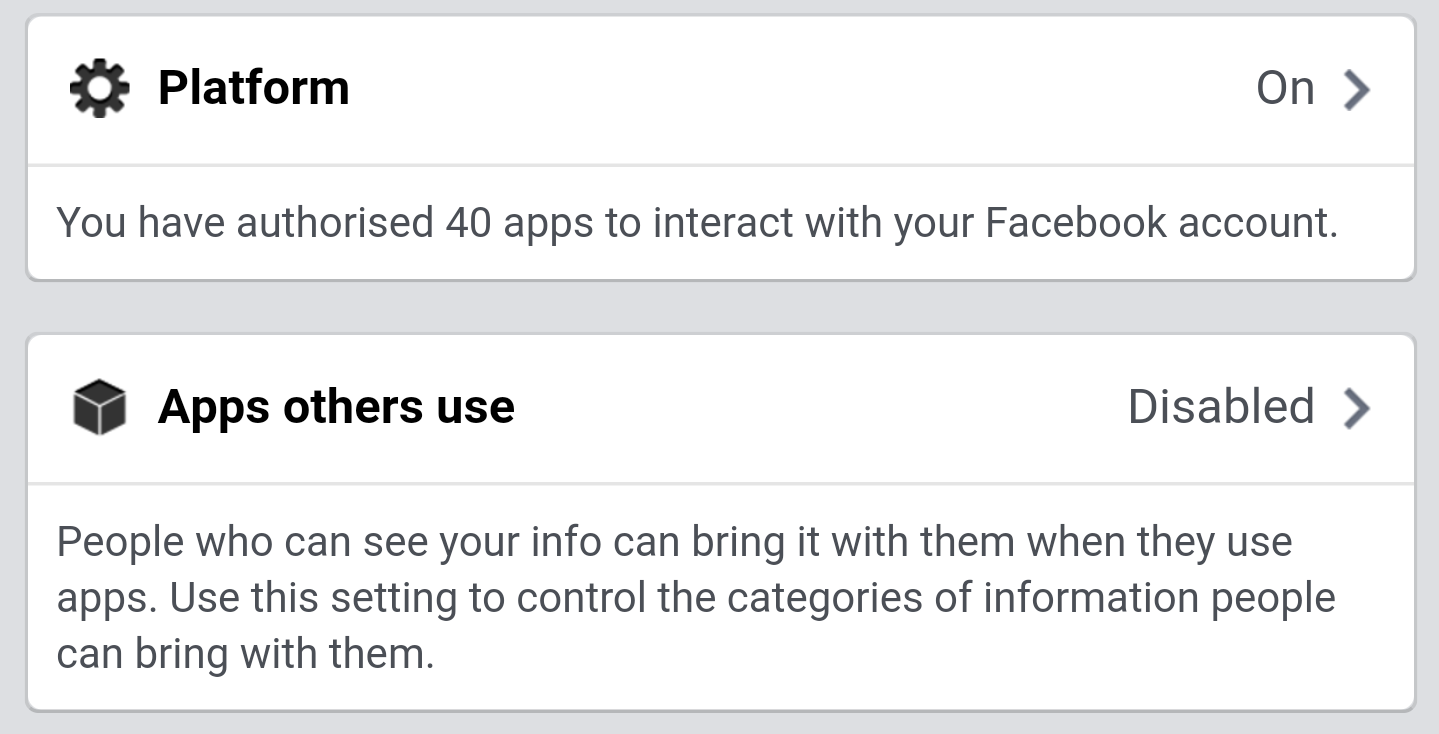
Task: Tap the 'can bring with them.' line
Action: [246, 655]
